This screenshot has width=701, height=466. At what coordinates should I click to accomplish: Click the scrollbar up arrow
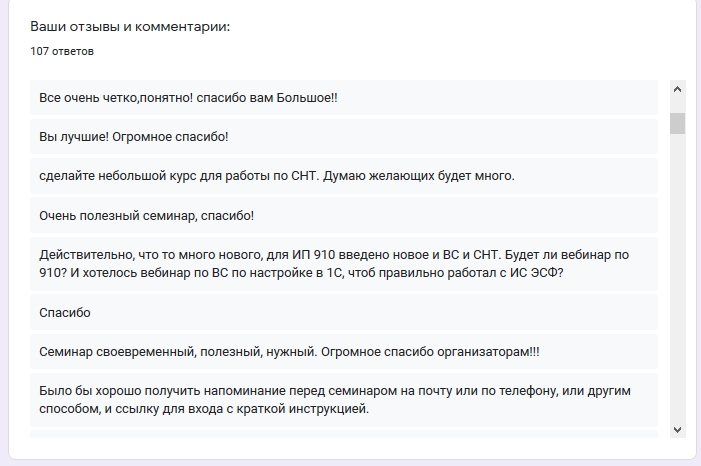[677, 89]
